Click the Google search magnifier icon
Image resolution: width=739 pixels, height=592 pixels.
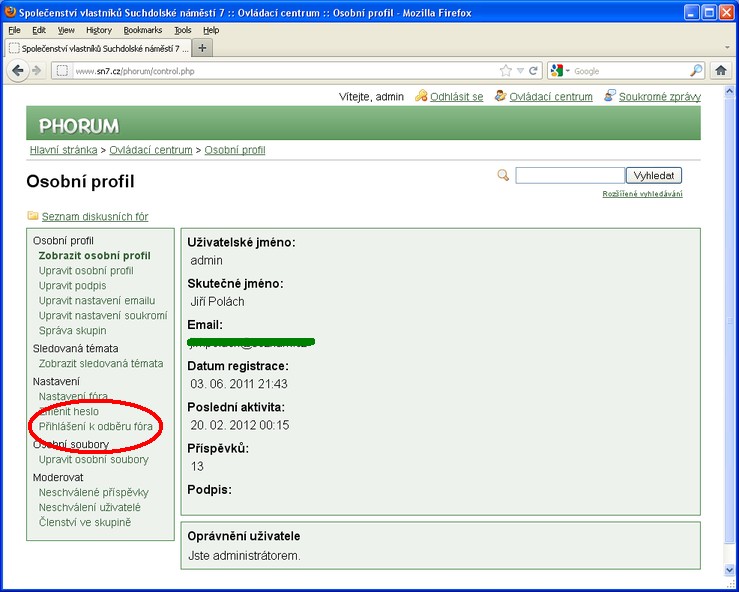point(696,71)
